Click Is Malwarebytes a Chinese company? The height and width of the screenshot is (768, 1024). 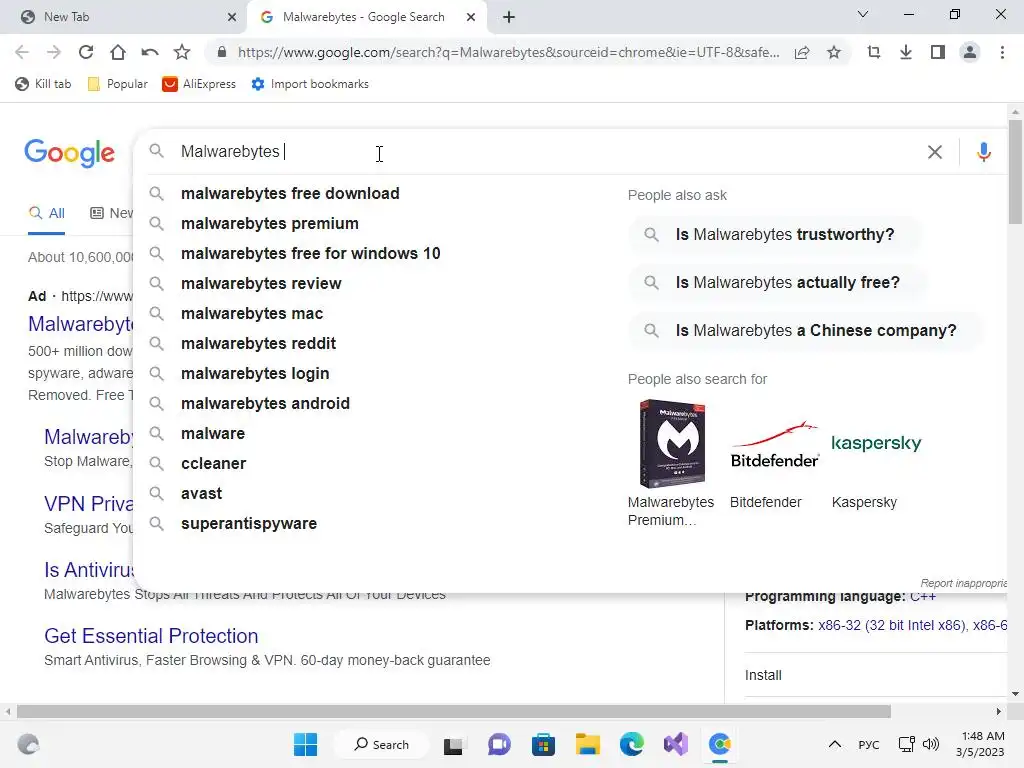tap(807, 330)
